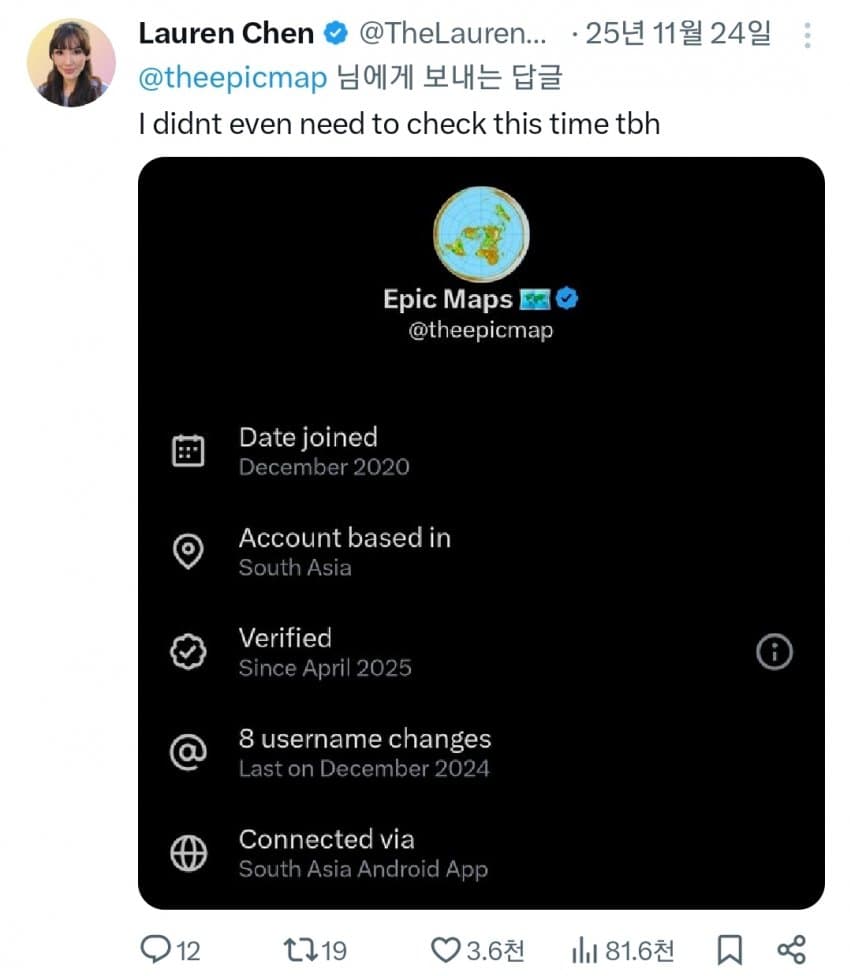Click the calendar icon beside Date joined
Viewport: 850px width, 976px height.
189,452
